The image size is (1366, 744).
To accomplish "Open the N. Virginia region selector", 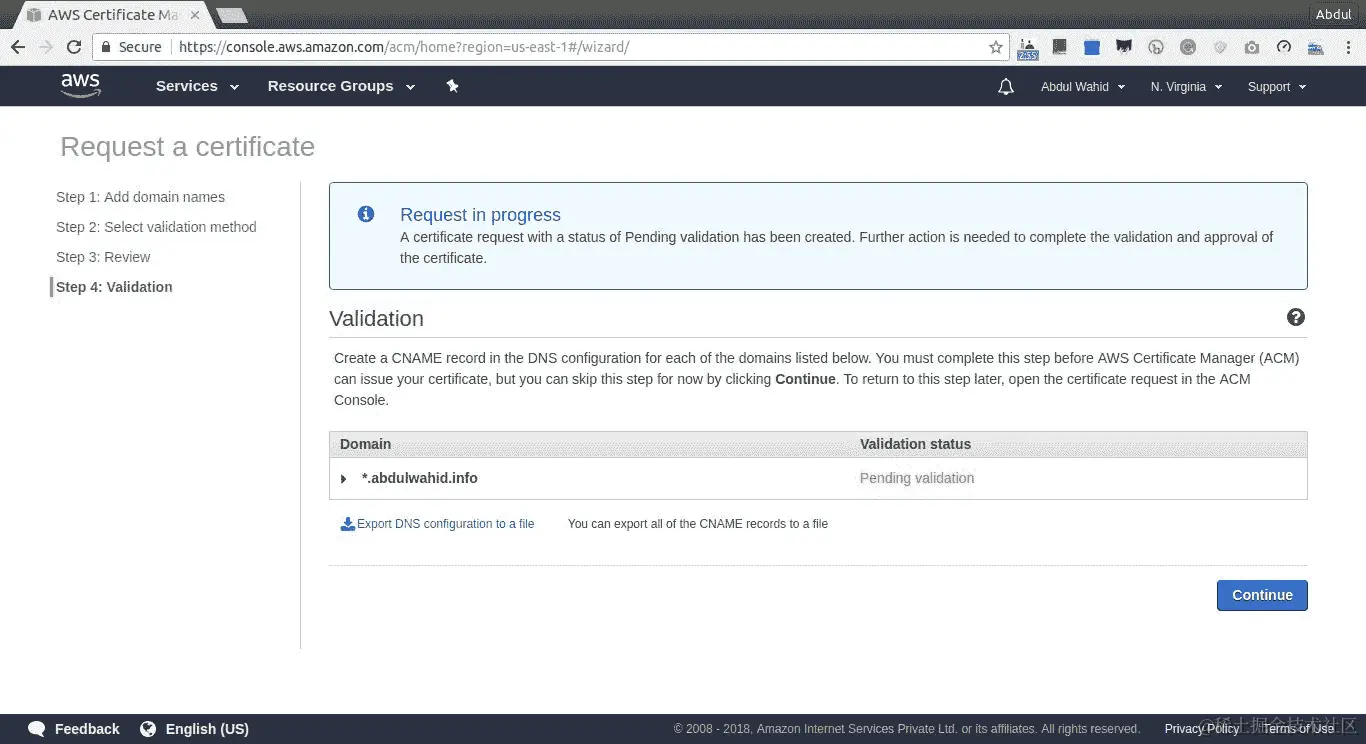I will click(1186, 87).
